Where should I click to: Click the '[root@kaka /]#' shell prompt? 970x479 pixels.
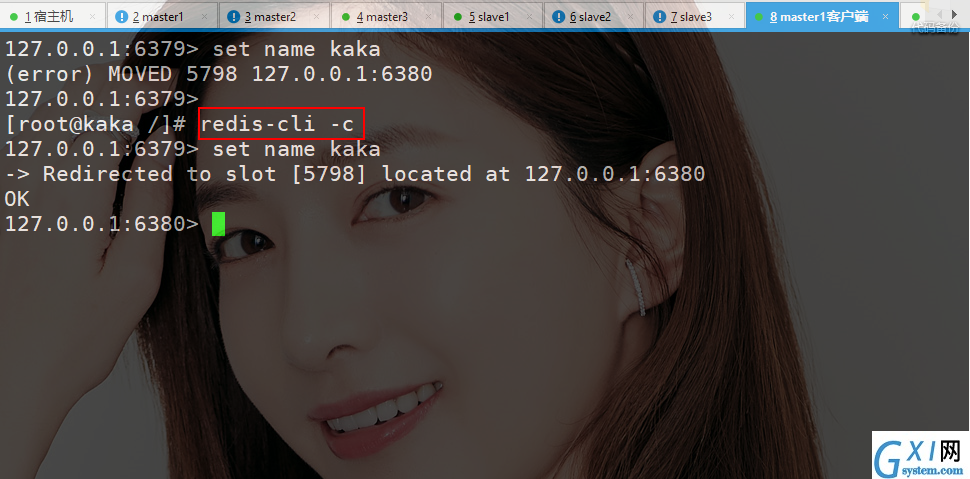[96, 124]
